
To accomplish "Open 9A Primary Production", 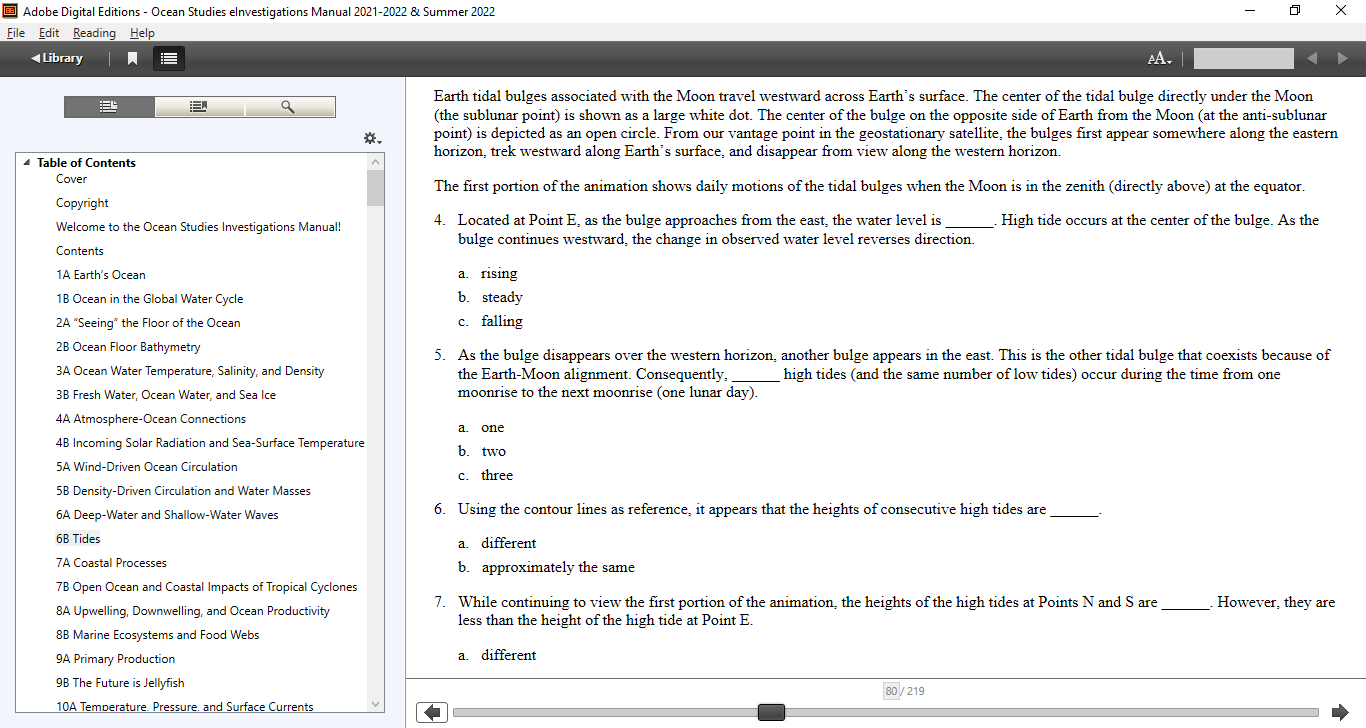I will [x=115, y=659].
